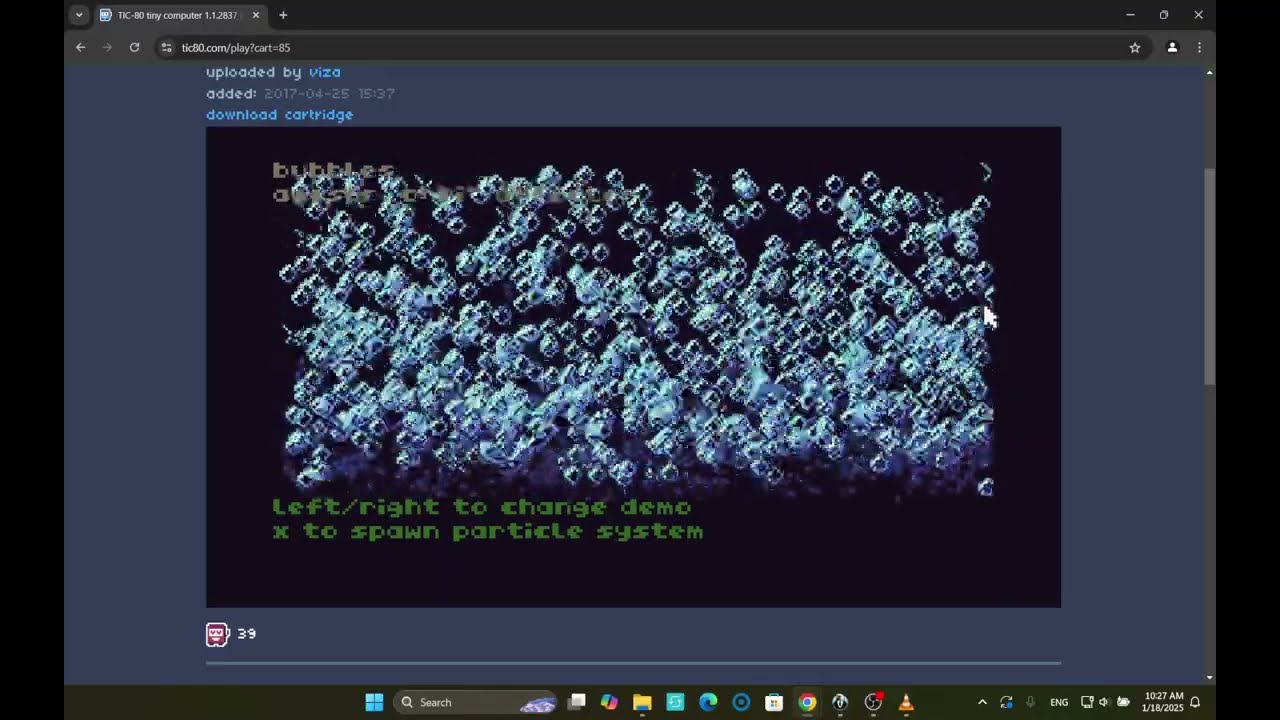This screenshot has width=1280, height=720.
Task: Open the tab search dropdown arrow
Action: pos(79,15)
